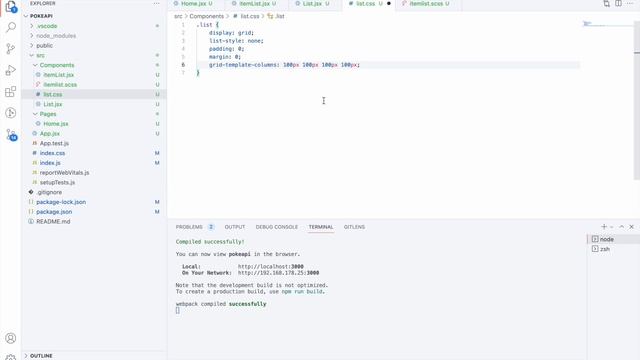Click src in the breadcrumb
The image size is (640, 360).
(x=178, y=16)
